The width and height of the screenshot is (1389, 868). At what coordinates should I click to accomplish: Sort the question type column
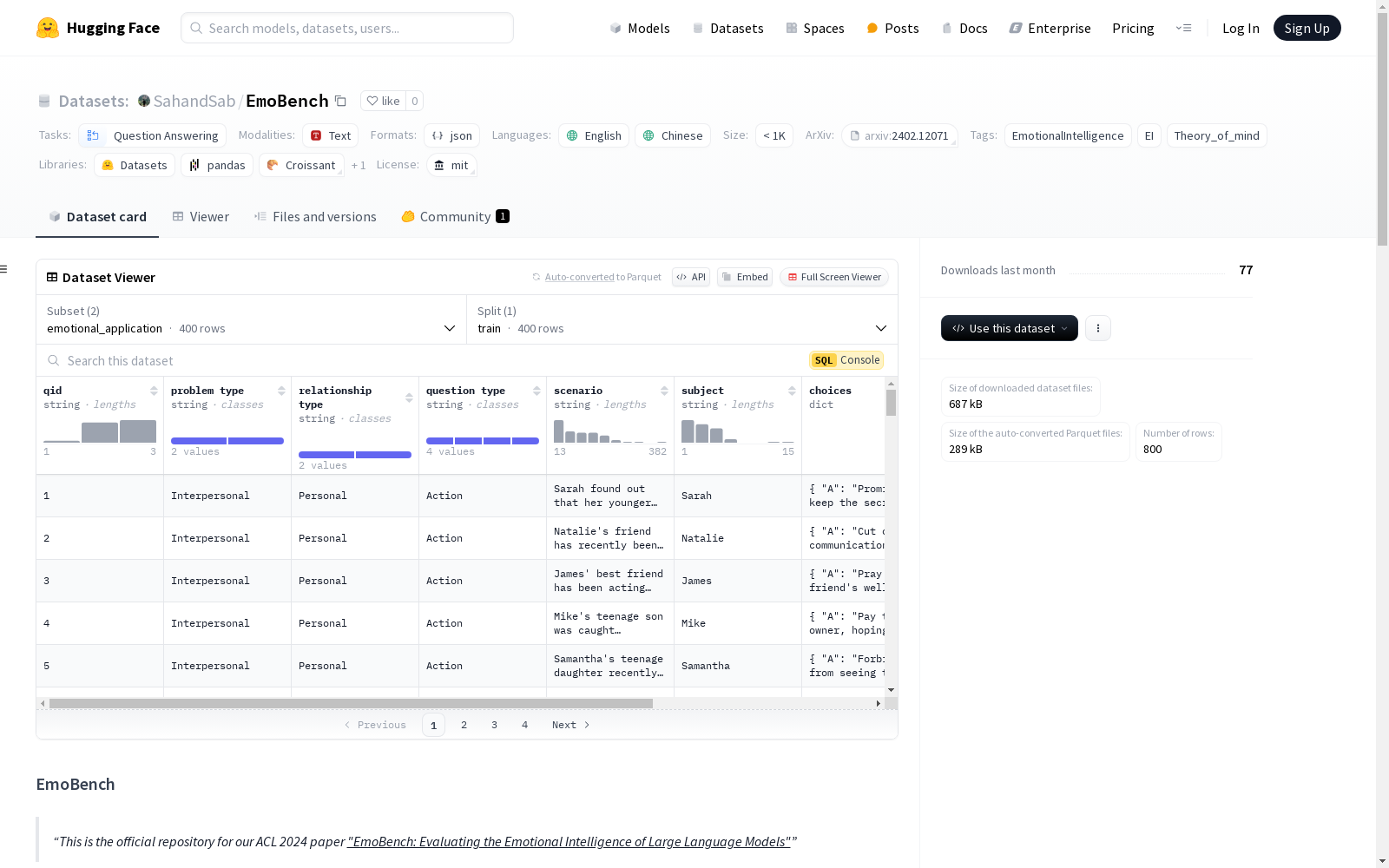coord(537,391)
